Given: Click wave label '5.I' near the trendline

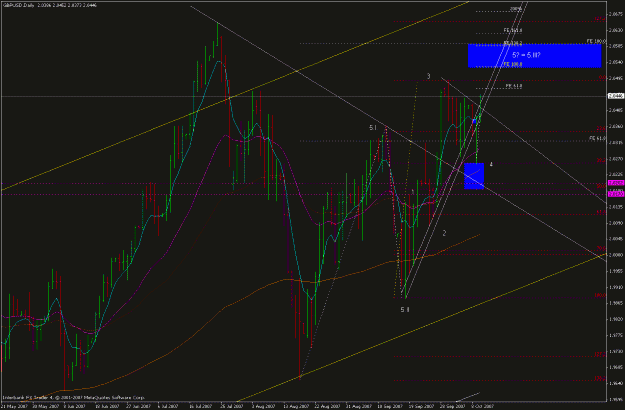Looking at the screenshot, I should tap(373, 128).
